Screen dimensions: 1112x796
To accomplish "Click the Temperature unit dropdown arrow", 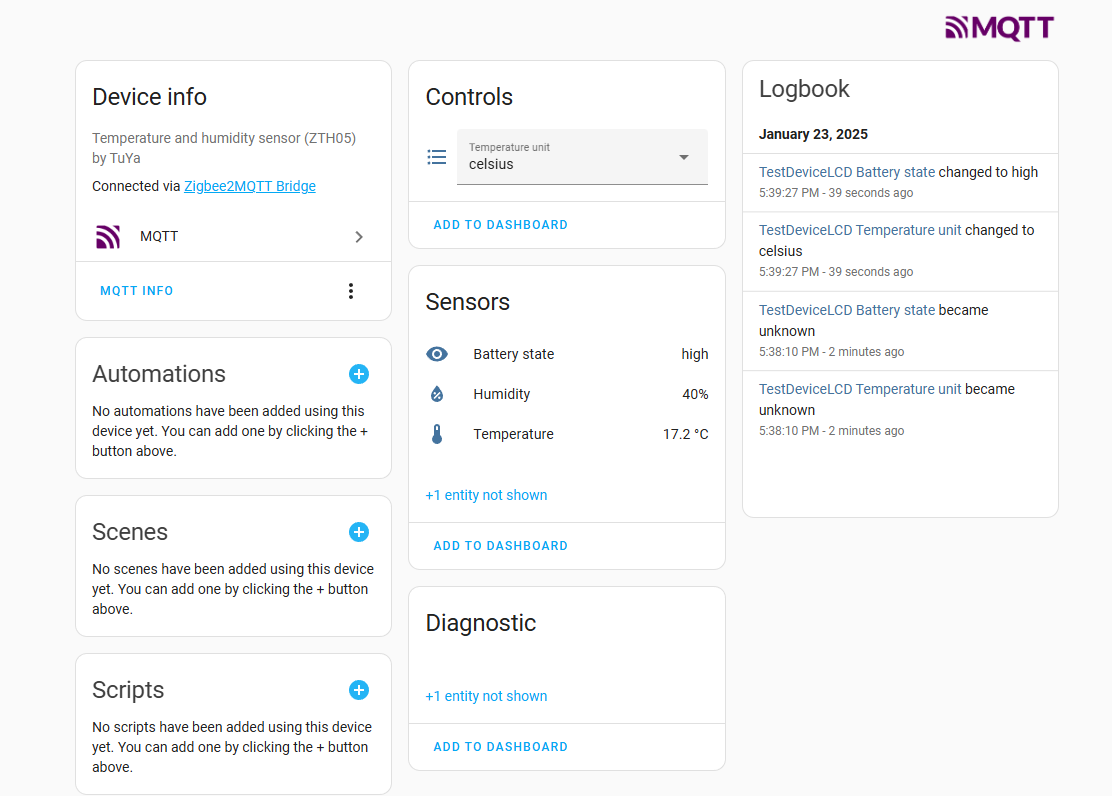I will 684,157.
